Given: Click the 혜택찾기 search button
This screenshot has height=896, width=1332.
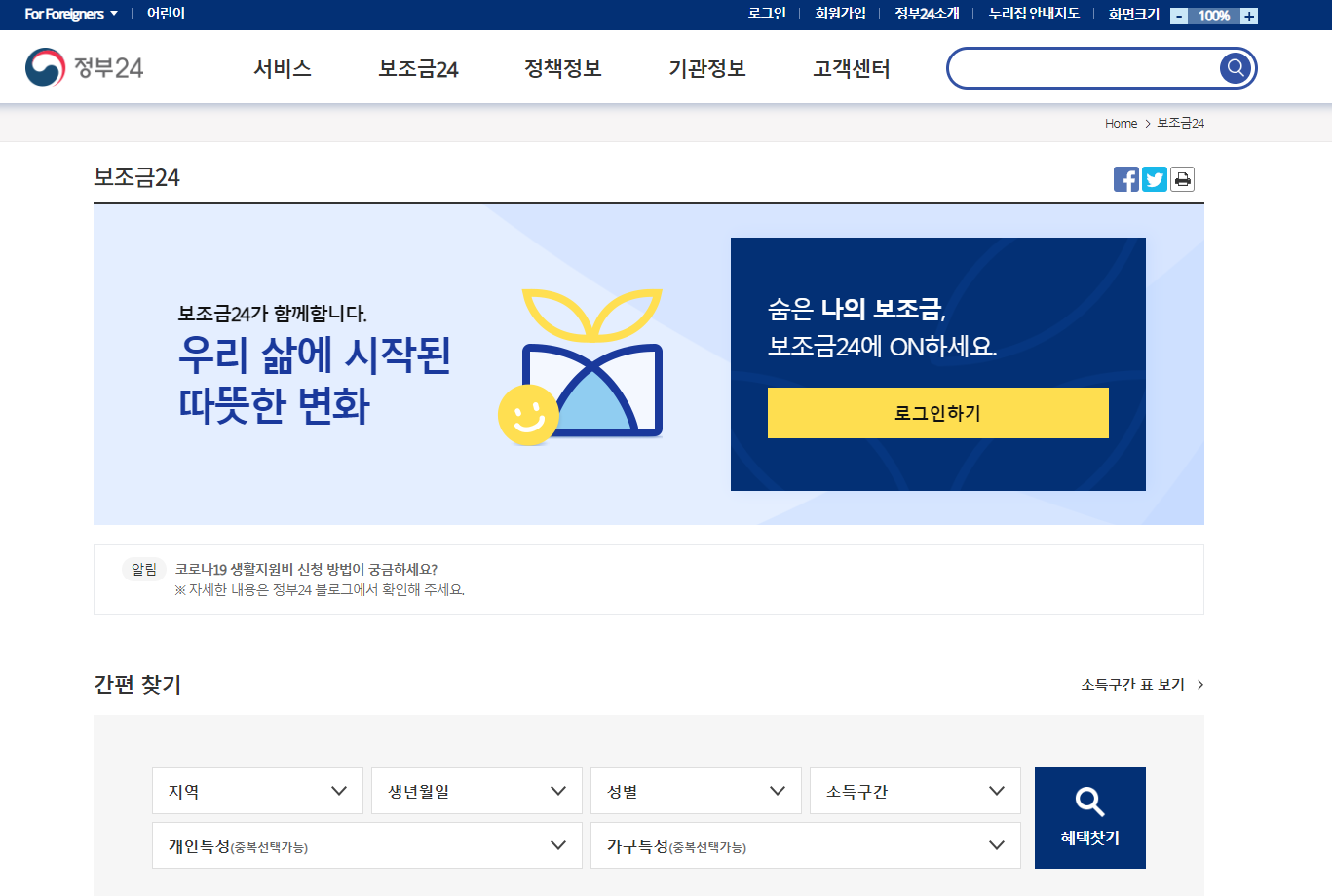Looking at the screenshot, I should (1090, 818).
